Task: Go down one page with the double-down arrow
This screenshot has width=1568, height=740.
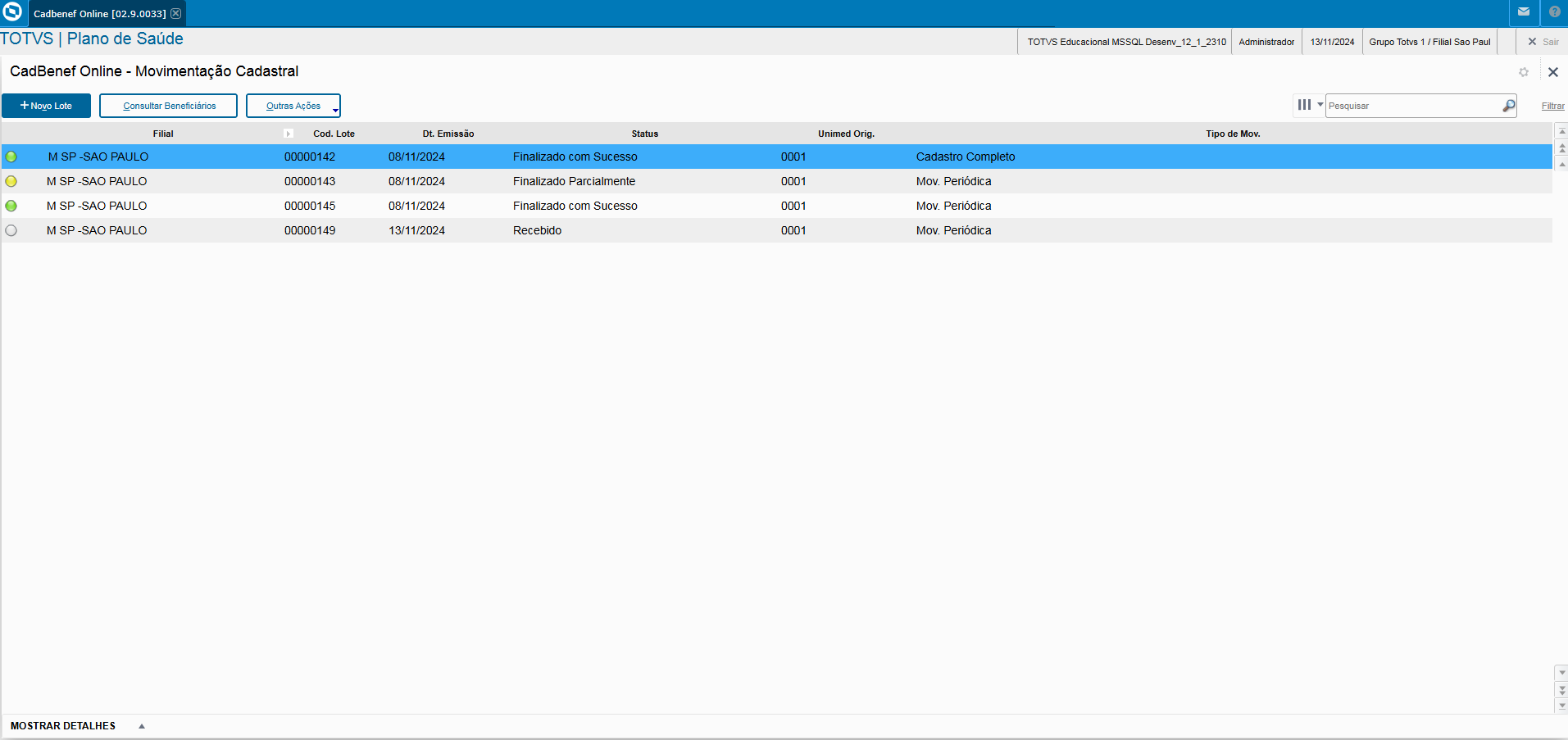Action: (1561, 690)
